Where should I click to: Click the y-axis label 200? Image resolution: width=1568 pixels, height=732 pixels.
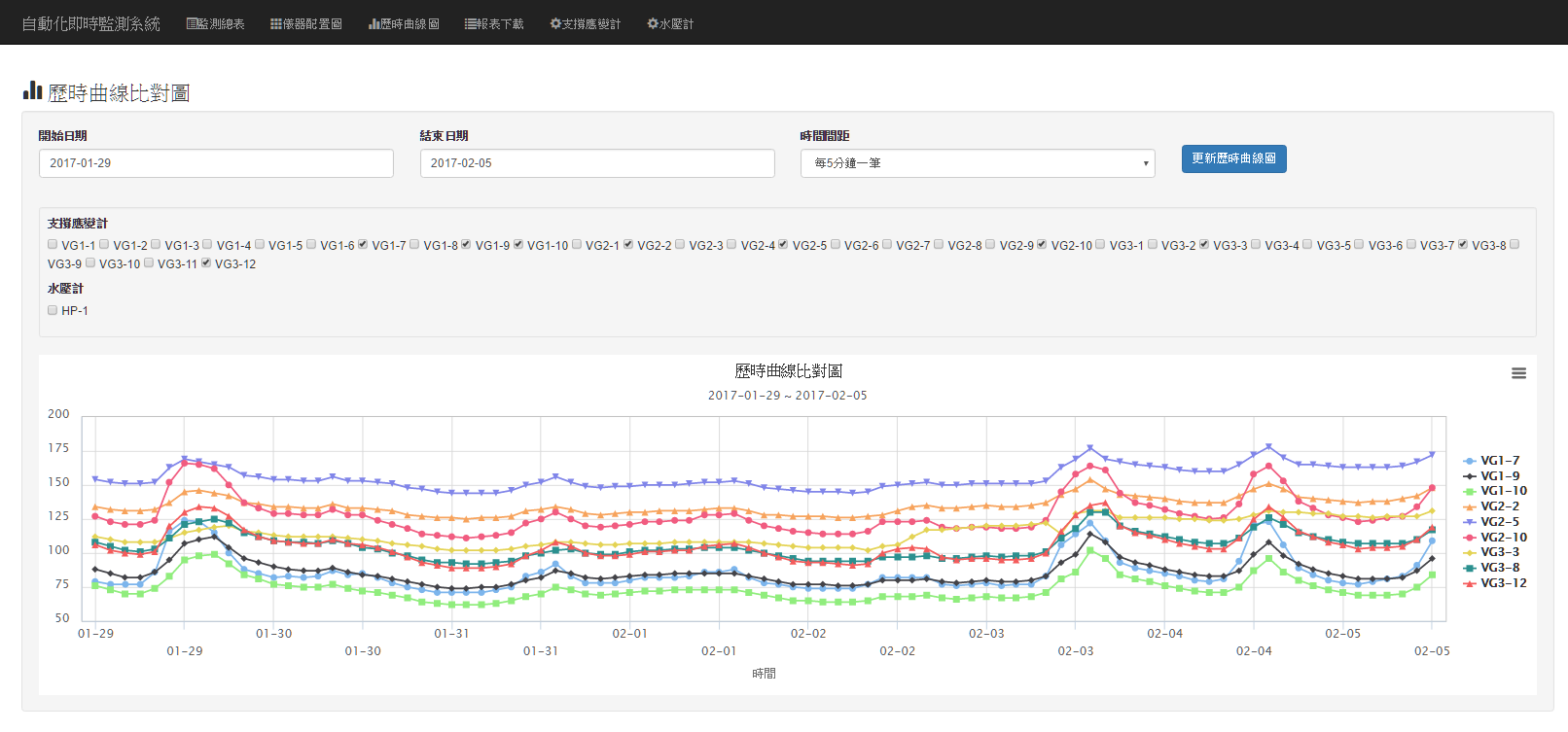[x=58, y=414]
